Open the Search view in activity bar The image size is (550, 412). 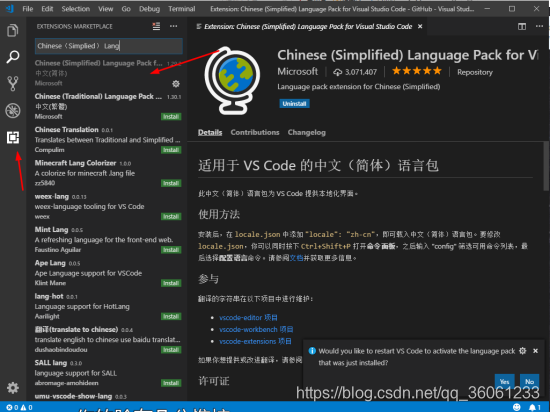(13, 57)
